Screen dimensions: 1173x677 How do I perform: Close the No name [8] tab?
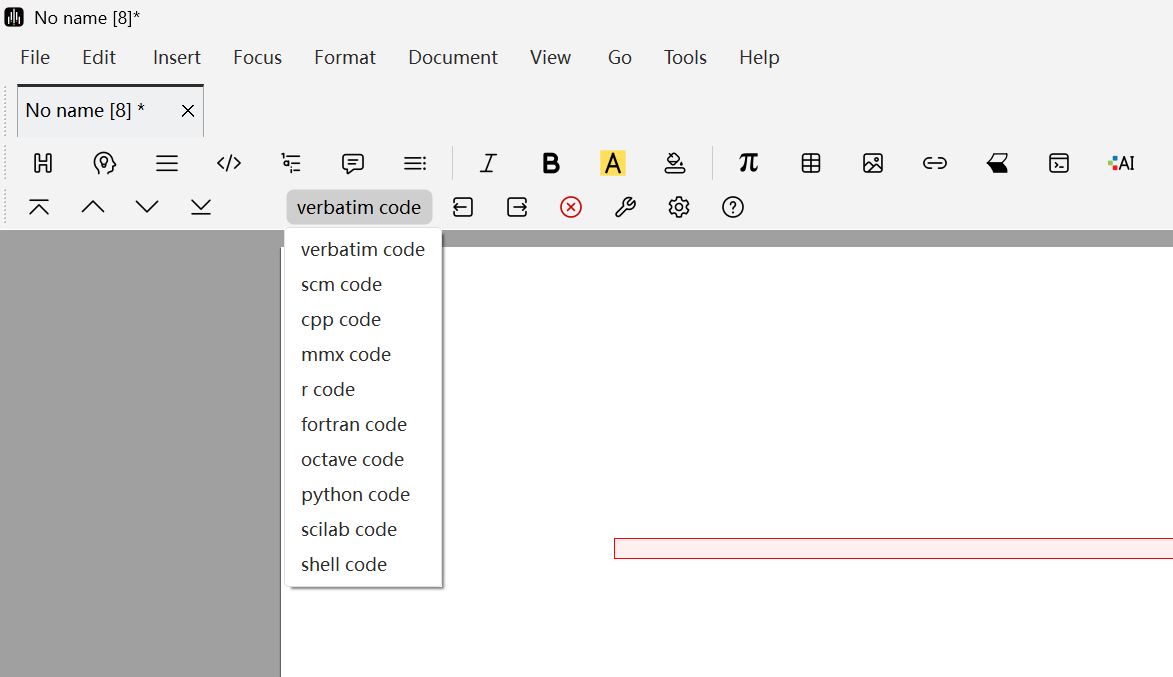coord(188,110)
